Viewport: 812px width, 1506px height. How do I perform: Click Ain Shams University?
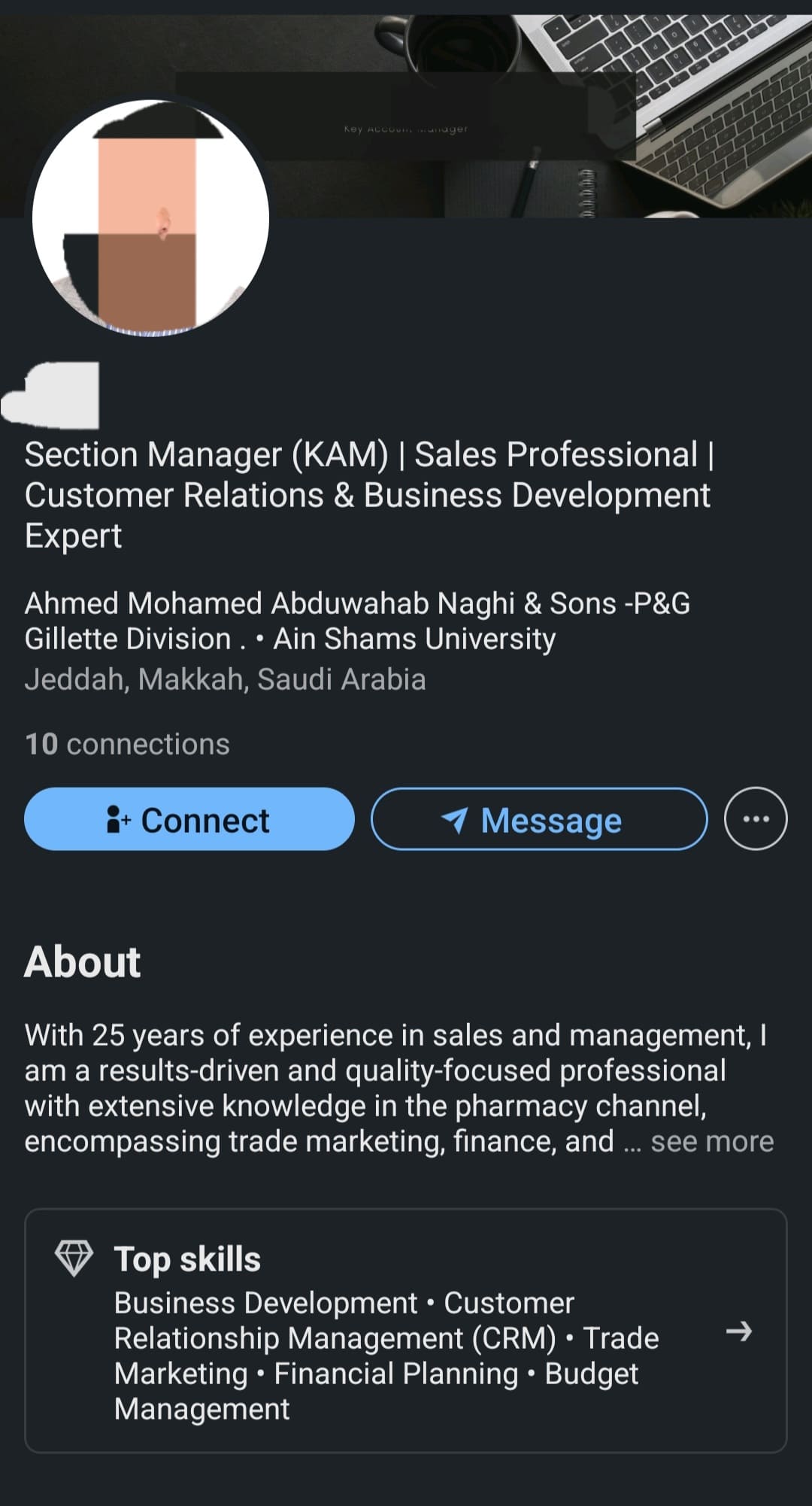pyautogui.click(x=414, y=639)
